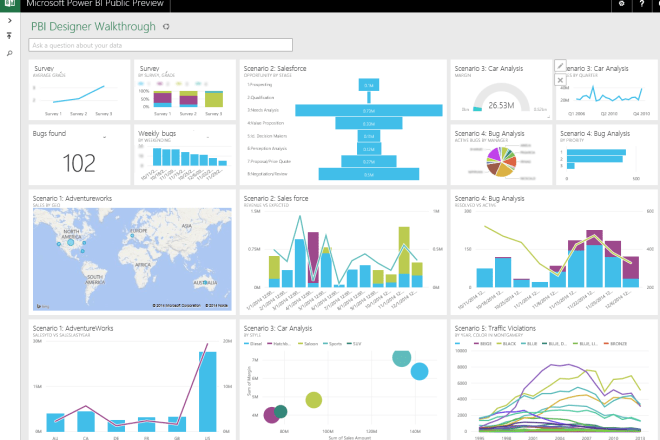Select the US bar in AdventureWorks sales chart
Screen dimensions: 660x440
tap(208, 392)
